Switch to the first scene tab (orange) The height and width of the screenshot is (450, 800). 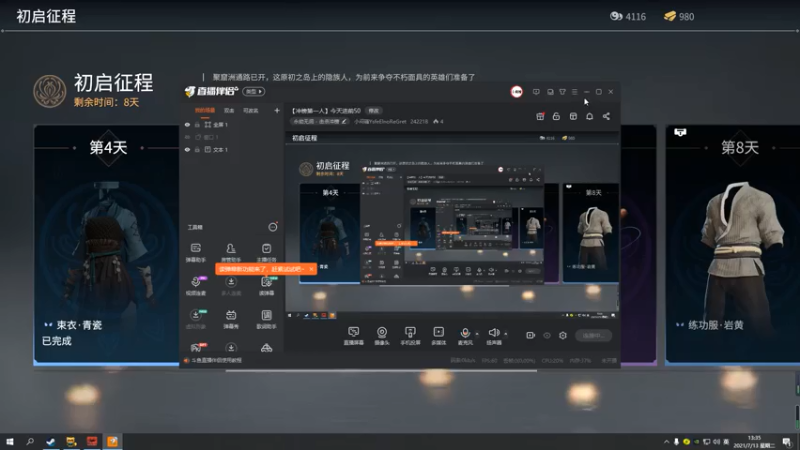(205, 110)
